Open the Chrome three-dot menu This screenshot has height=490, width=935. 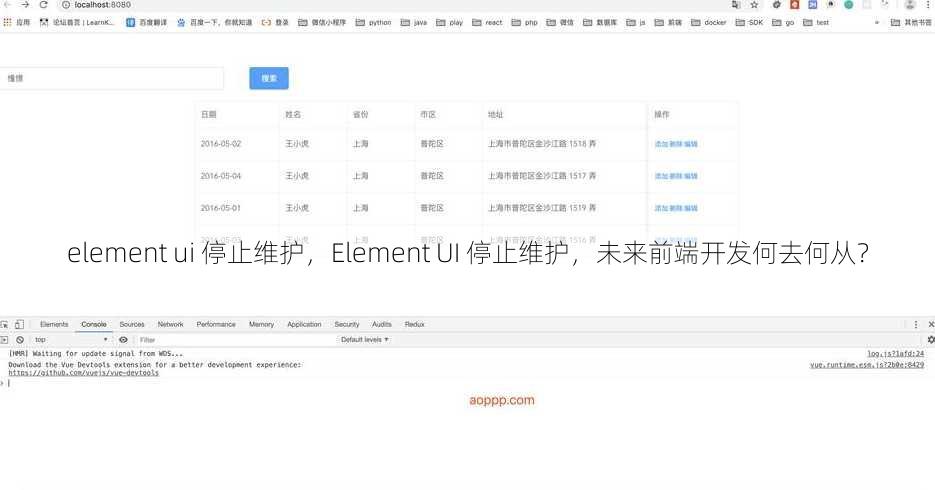click(928, 5)
